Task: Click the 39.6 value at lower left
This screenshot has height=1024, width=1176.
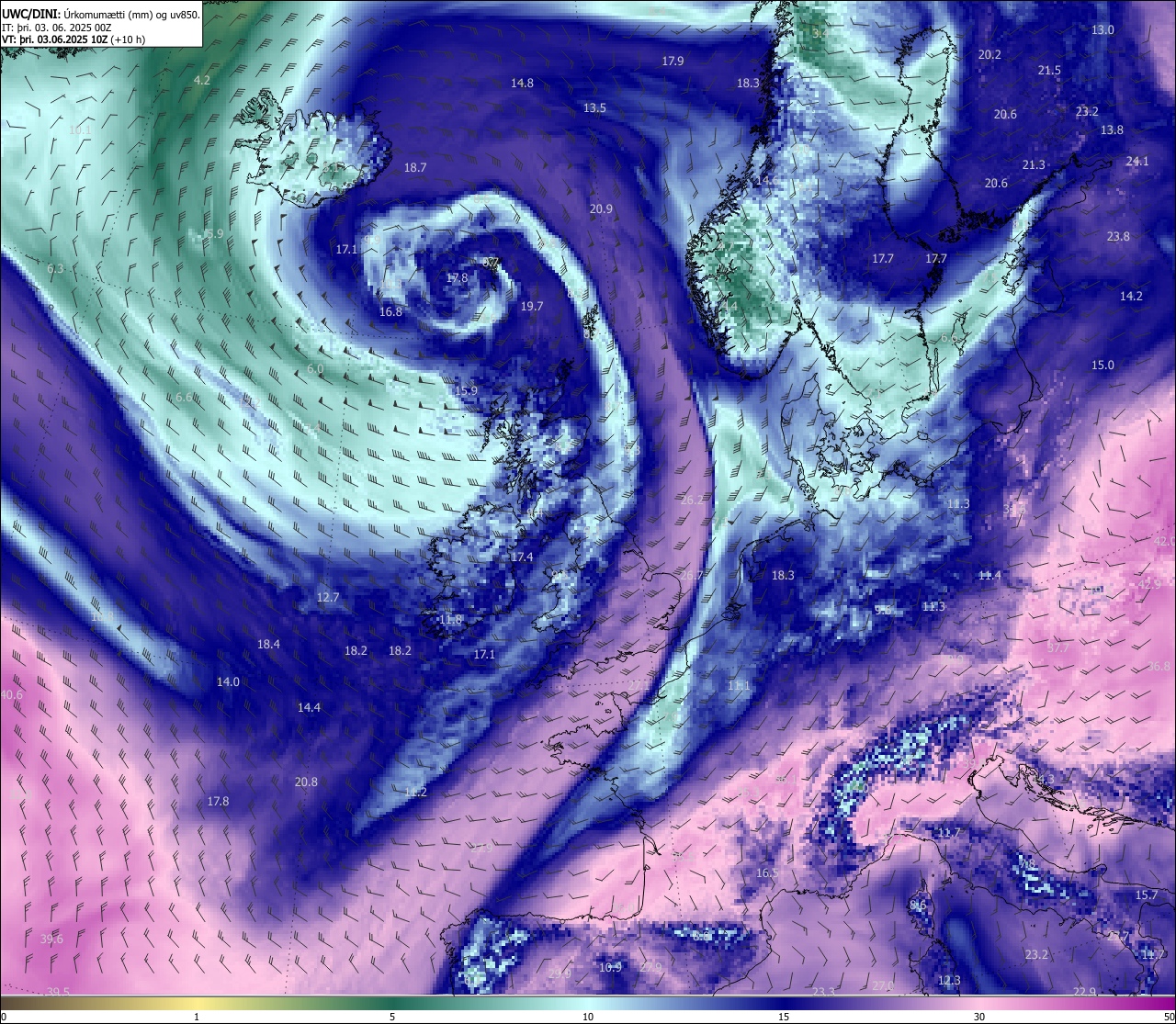Action: [x=52, y=940]
